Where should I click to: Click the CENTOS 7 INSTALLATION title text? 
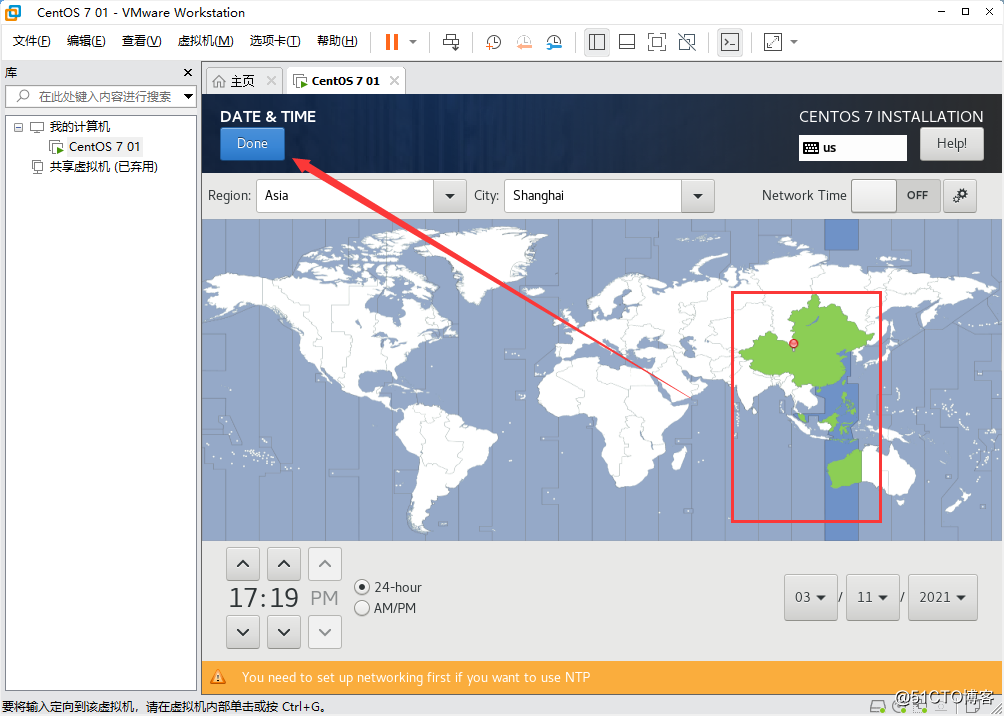click(x=891, y=117)
